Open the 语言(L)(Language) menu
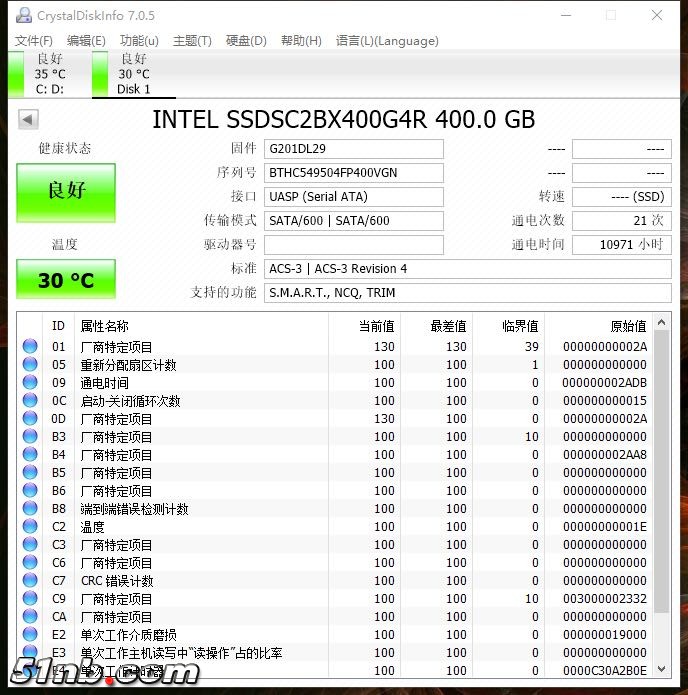 [387, 41]
